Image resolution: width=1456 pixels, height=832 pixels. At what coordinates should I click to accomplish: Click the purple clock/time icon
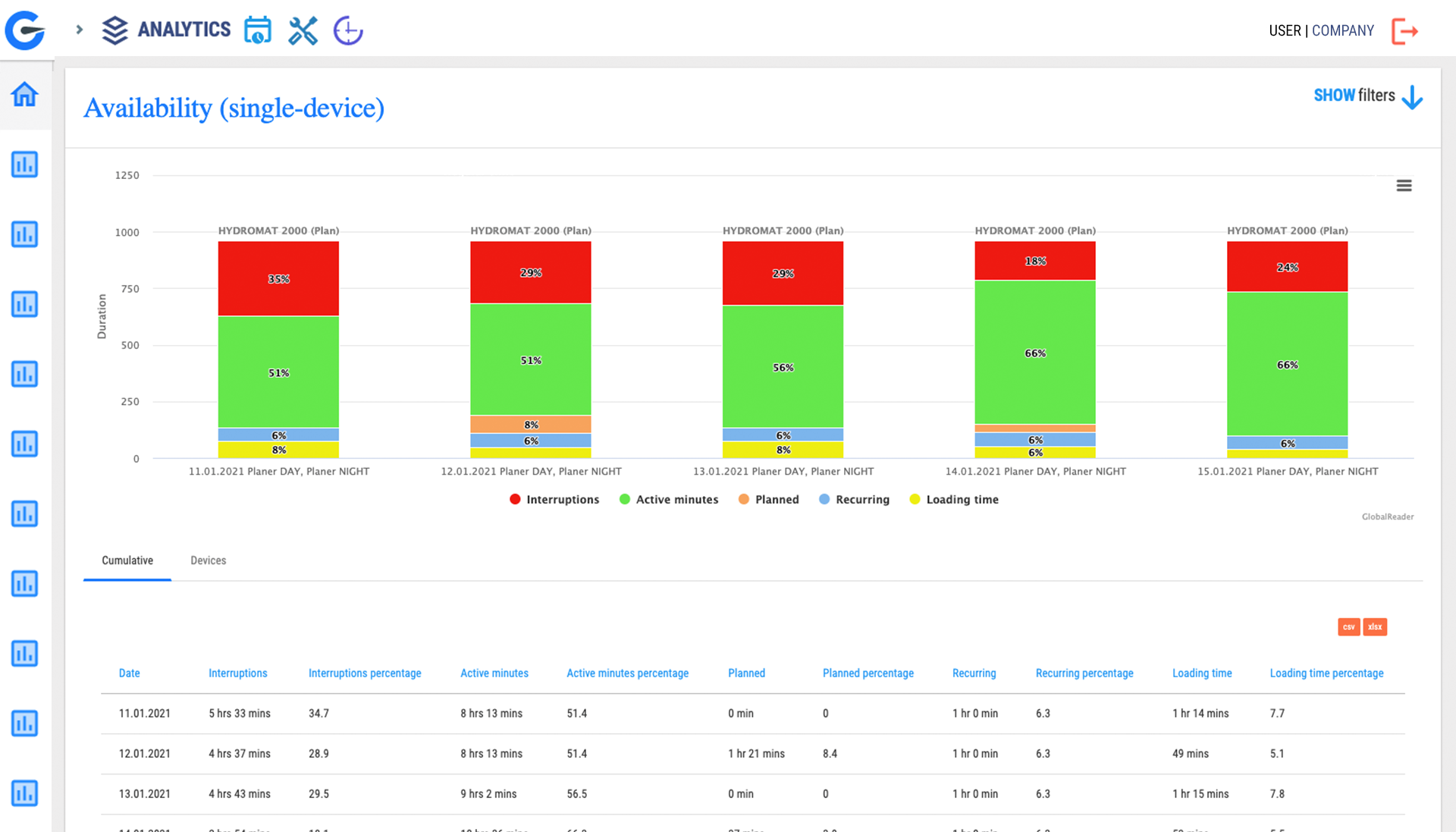pyautogui.click(x=347, y=31)
